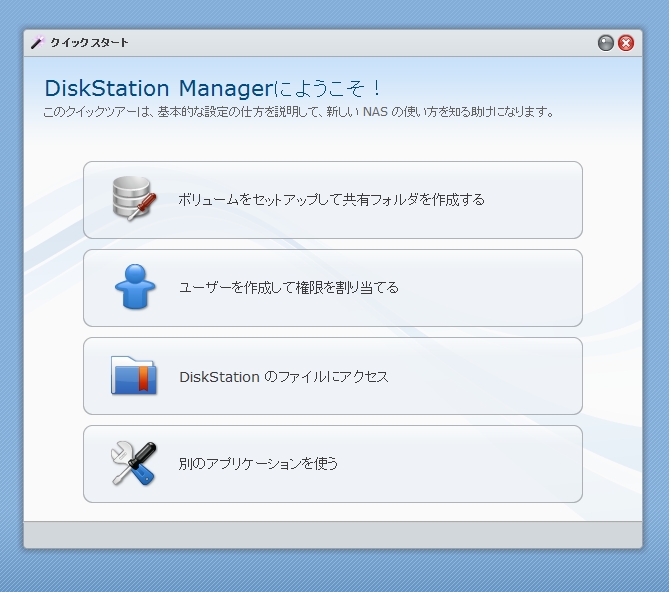Open 別のアプリケーションを使う

(333, 464)
